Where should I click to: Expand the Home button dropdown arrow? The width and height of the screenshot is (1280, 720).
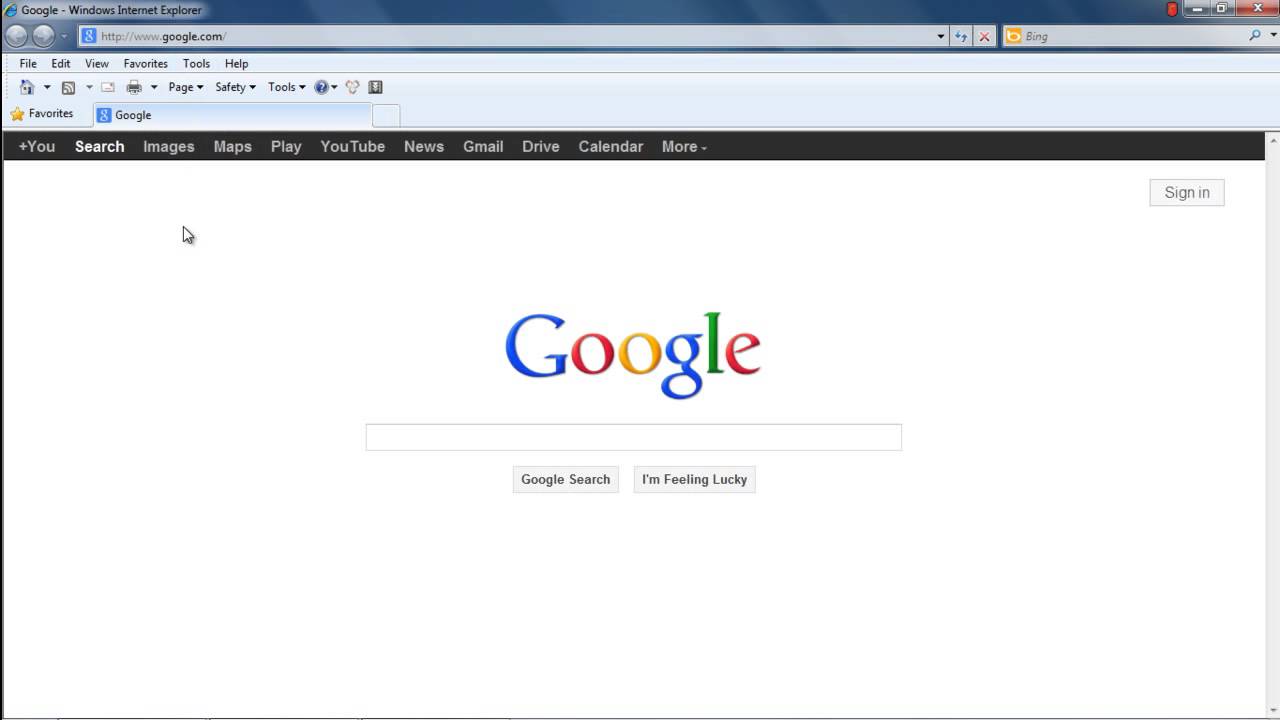tap(46, 88)
